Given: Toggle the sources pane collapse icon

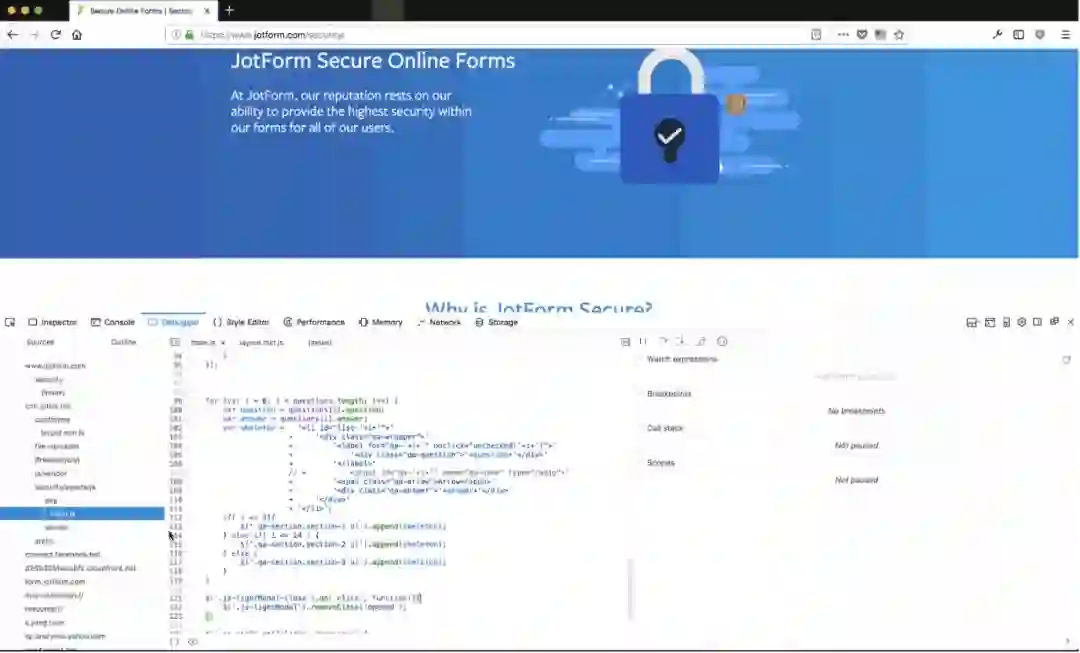Looking at the screenshot, I should click(175, 342).
